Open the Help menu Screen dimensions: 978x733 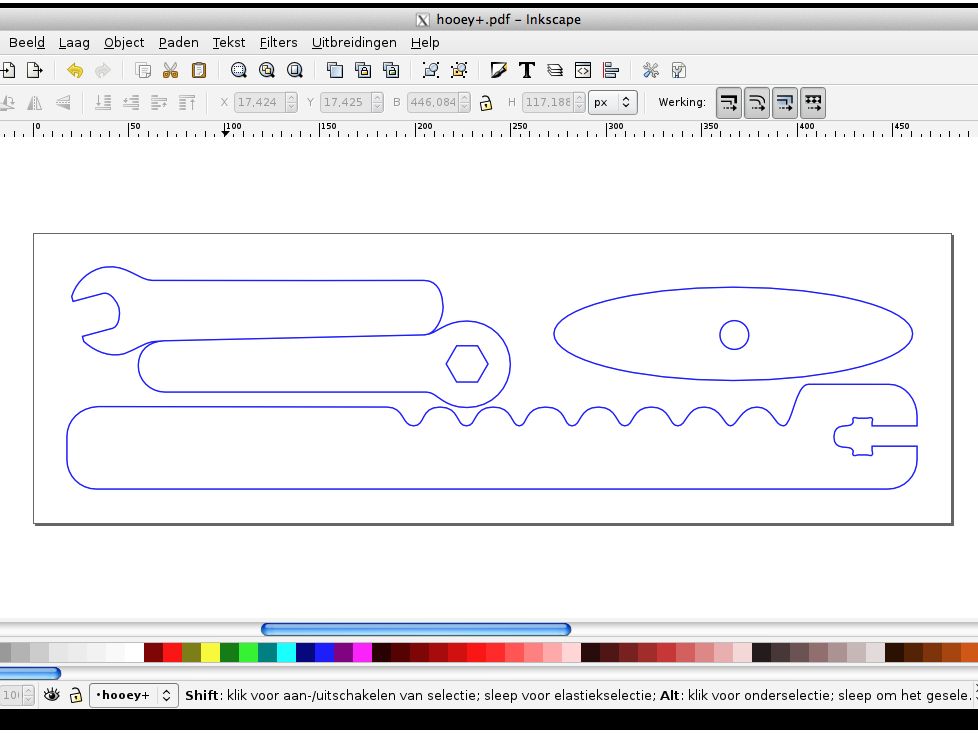tap(425, 42)
